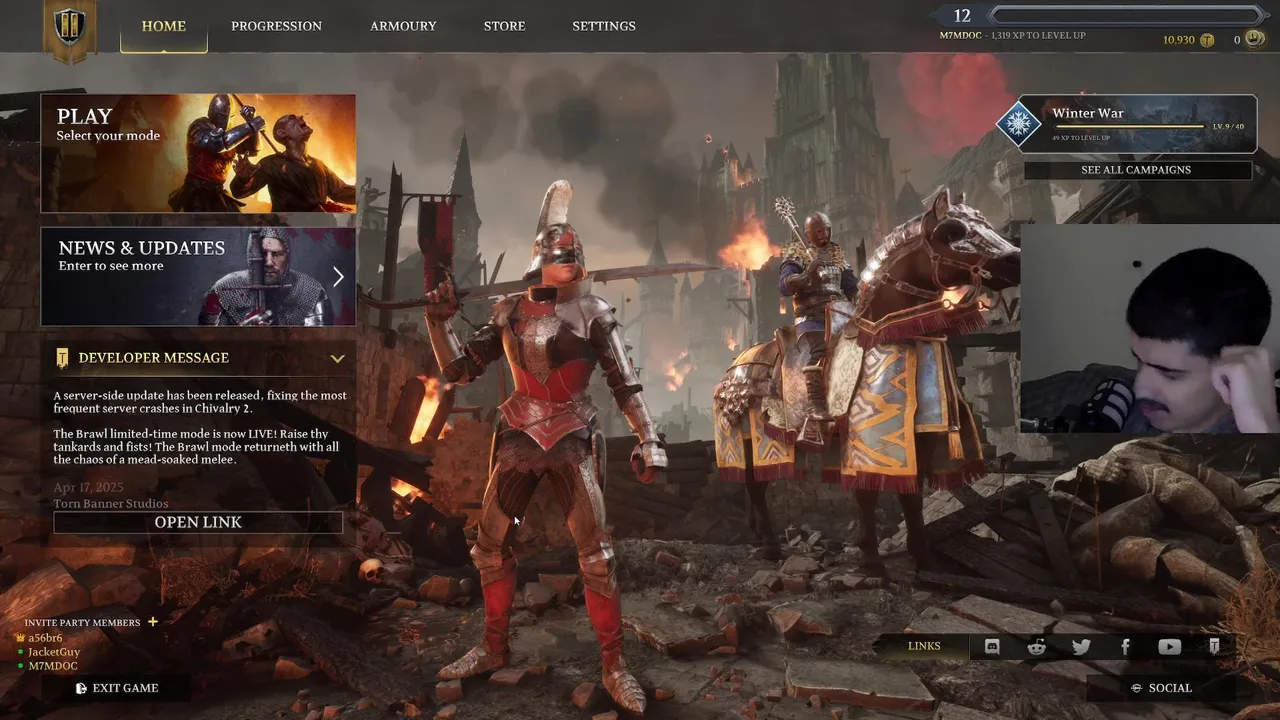Click the Links label in the bottom bar
The height and width of the screenshot is (720, 1280).
pos(924,646)
